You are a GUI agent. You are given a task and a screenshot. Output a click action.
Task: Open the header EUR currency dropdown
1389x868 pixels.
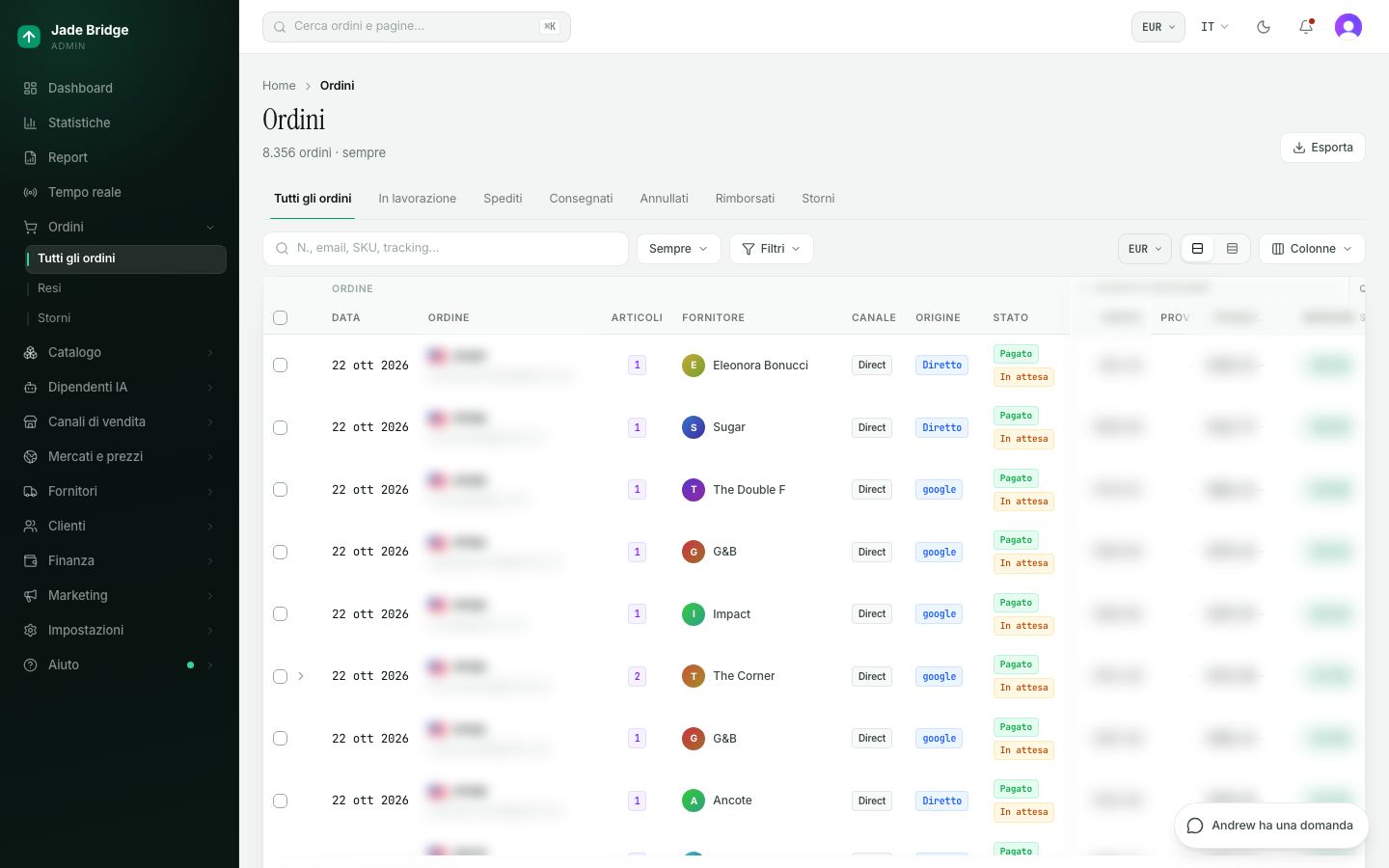click(x=1158, y=27)
